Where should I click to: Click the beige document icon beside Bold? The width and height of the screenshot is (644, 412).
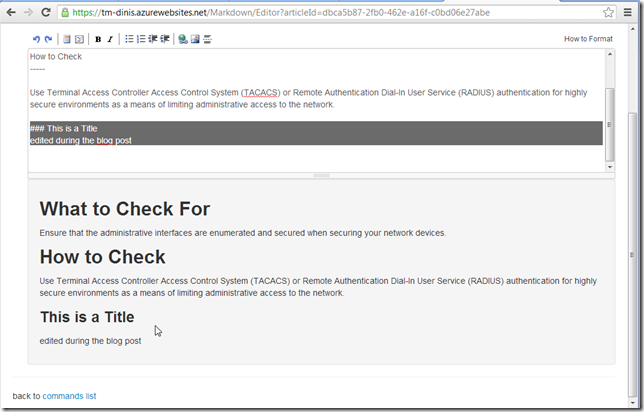click(79, 39)
